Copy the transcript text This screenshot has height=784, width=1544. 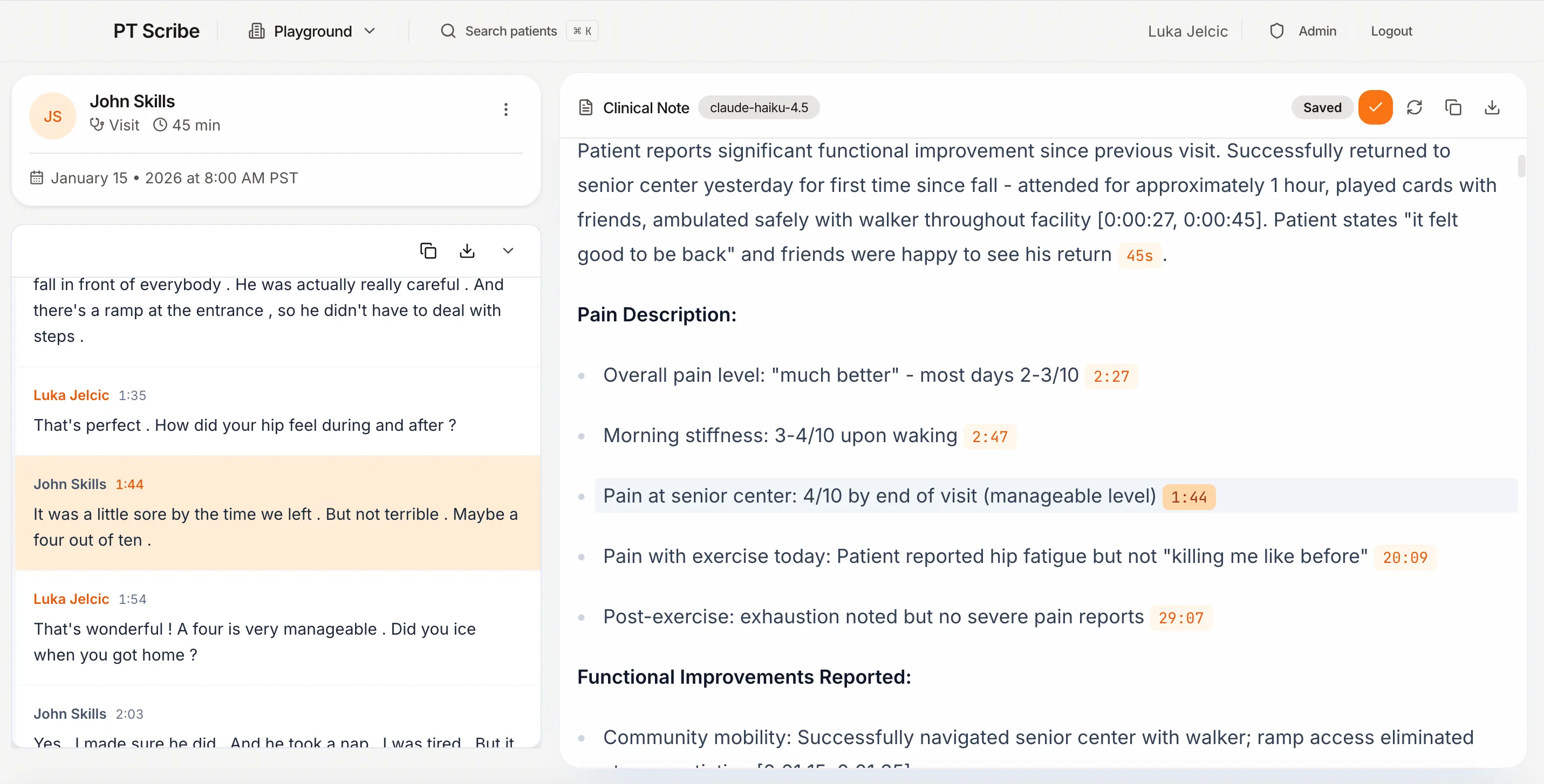428,251
